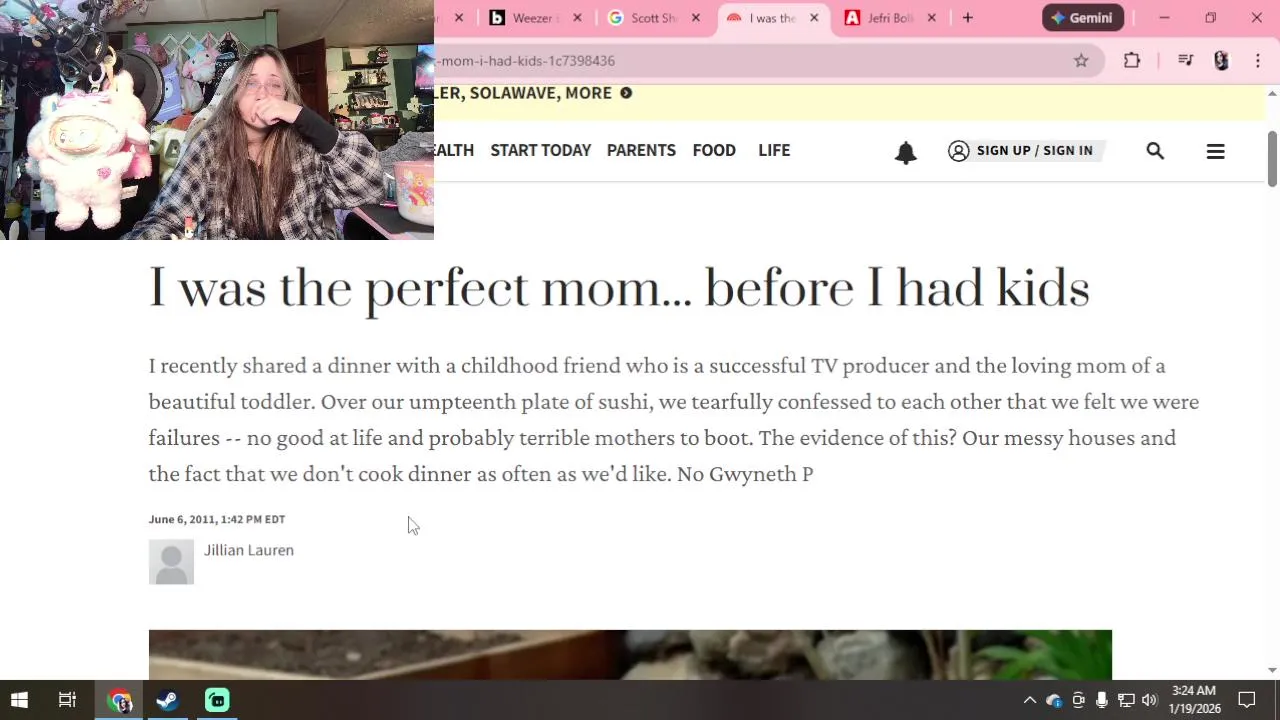The height and width of the screenshot is (720, 1280).
Task: Open the site search magnifier icon
Action: click(1155, 151)
